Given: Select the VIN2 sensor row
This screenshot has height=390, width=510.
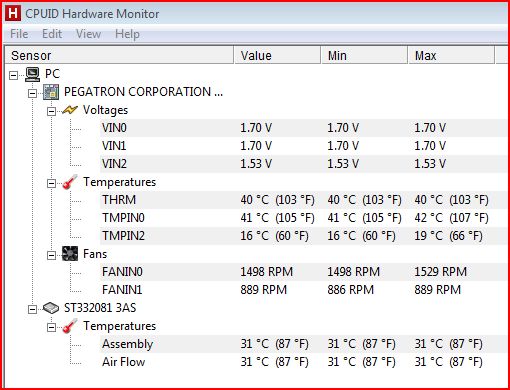Looking at the screenshot, I should 303,164.
